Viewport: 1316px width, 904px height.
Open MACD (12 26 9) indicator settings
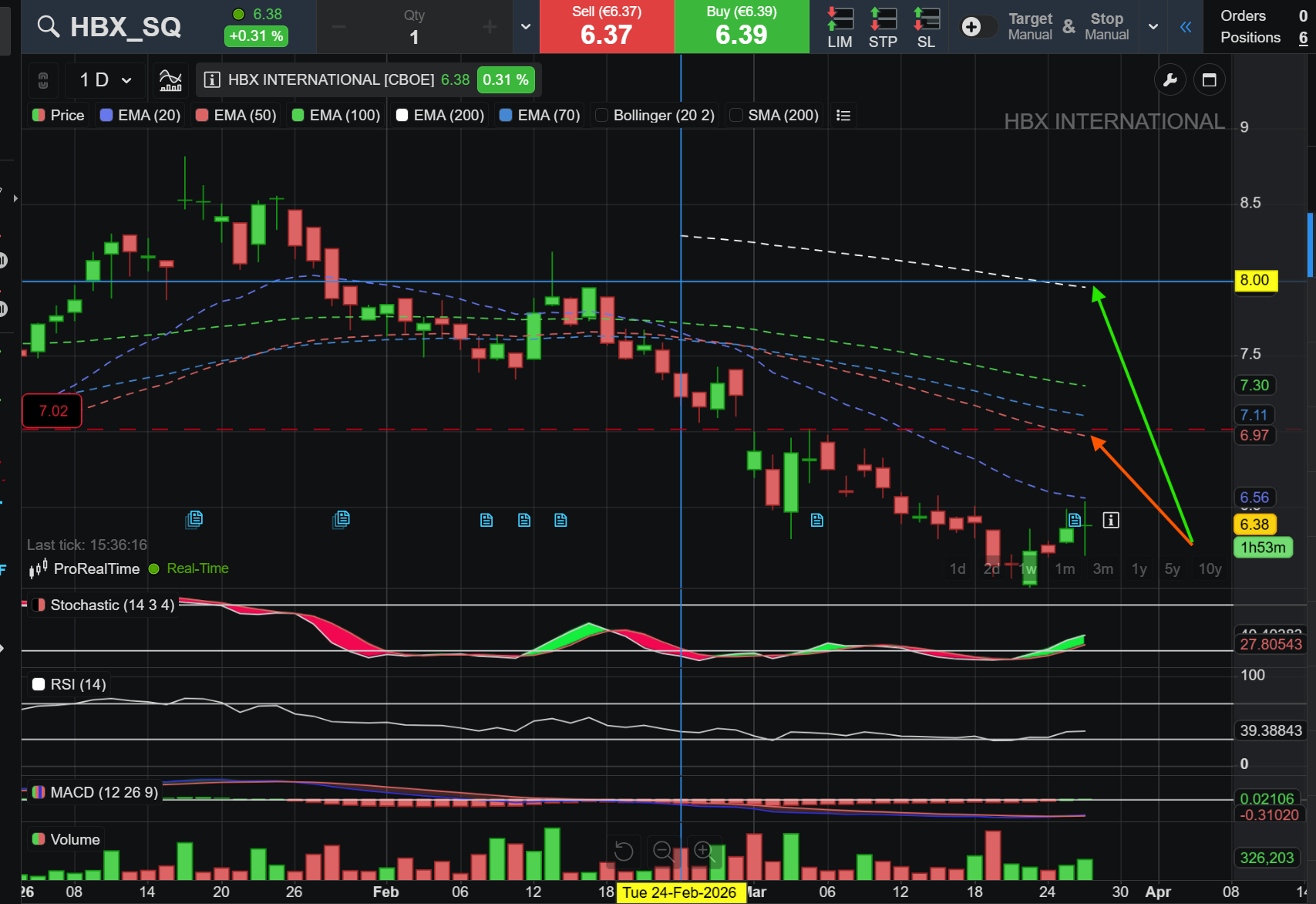click(x=96, y=792)
